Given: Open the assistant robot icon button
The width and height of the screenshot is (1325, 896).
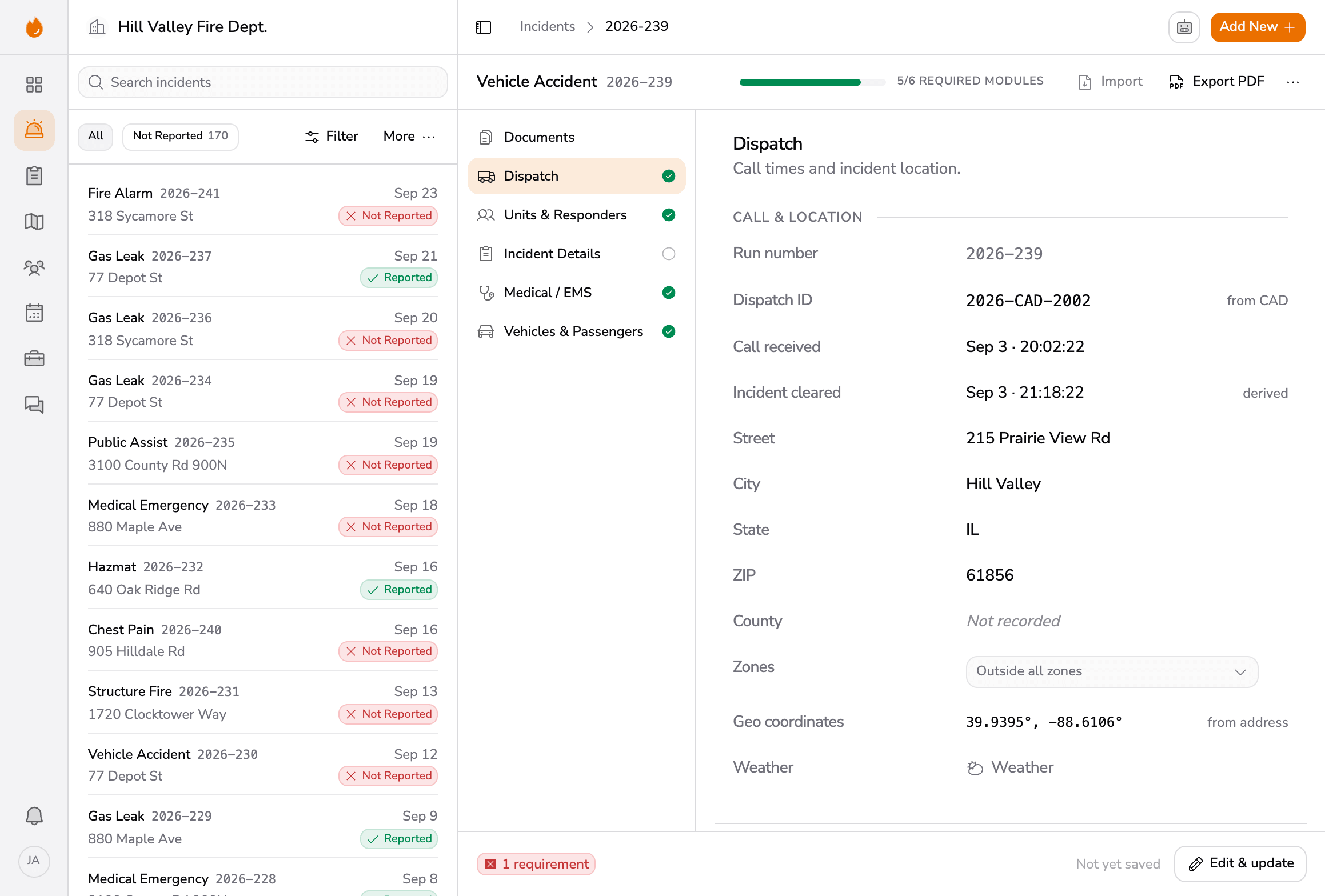Looking at the screenshot, I should 1184,27.
